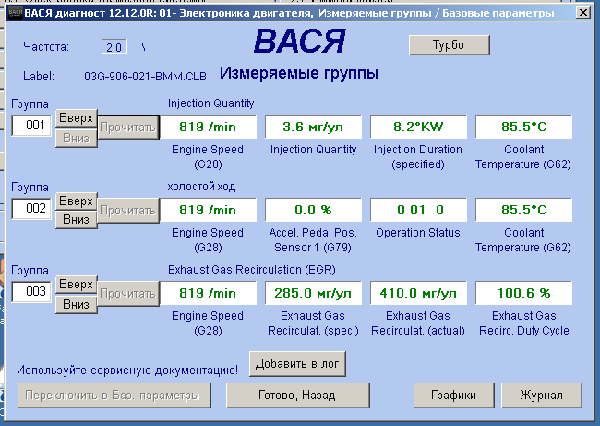
Task: Click Прочитать button for group 002
Action: 128,210
